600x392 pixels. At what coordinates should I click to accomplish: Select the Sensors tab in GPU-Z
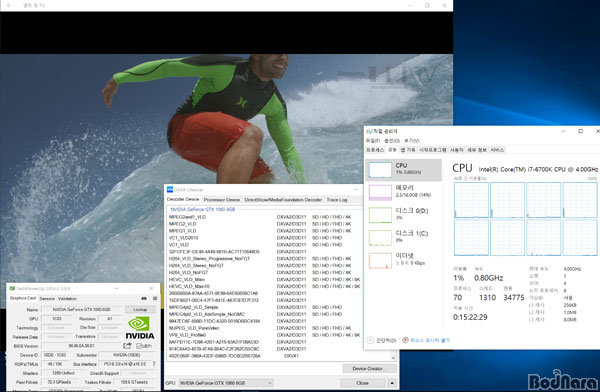click(47, 298)
